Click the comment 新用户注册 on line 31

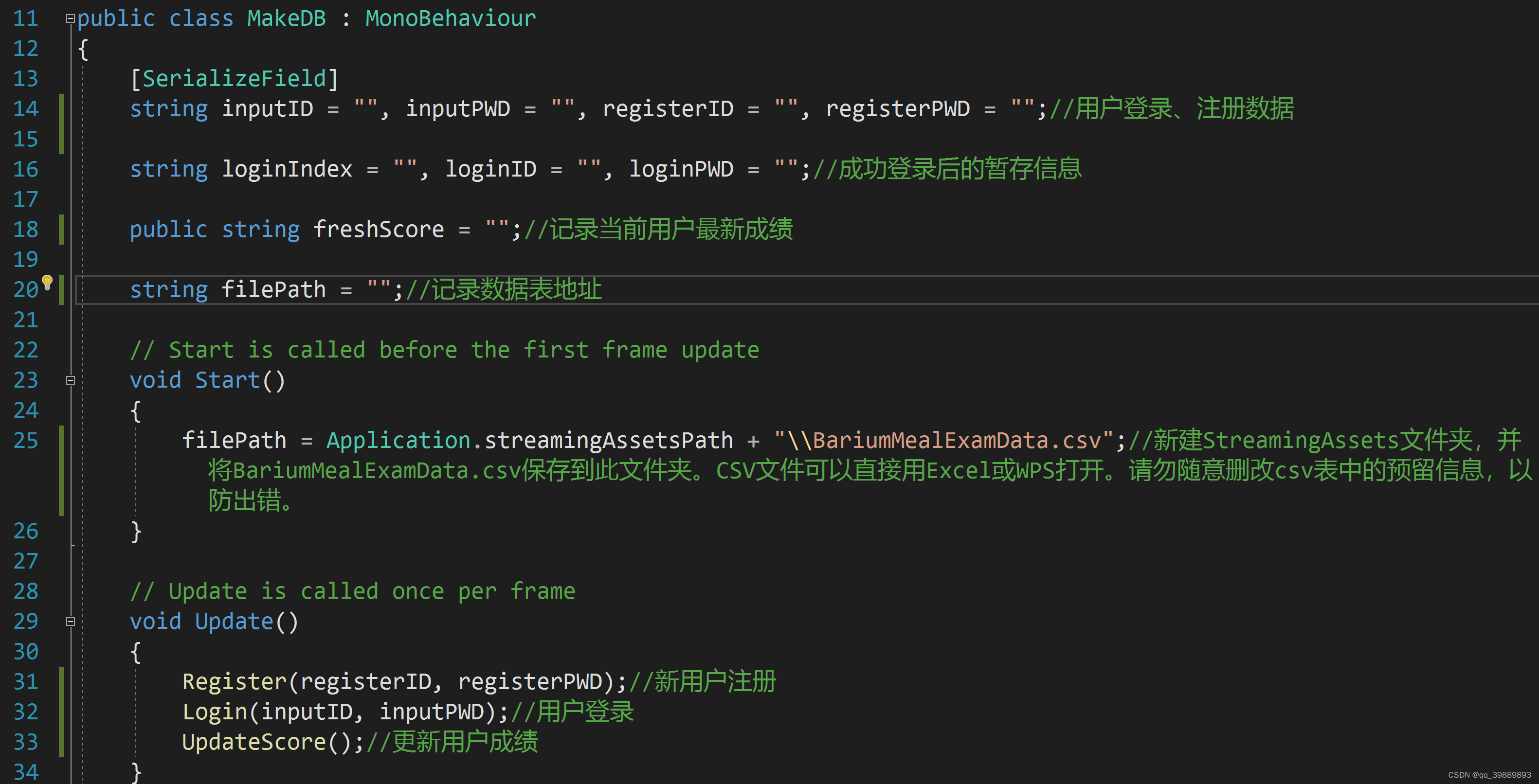[x=703, y=682]
